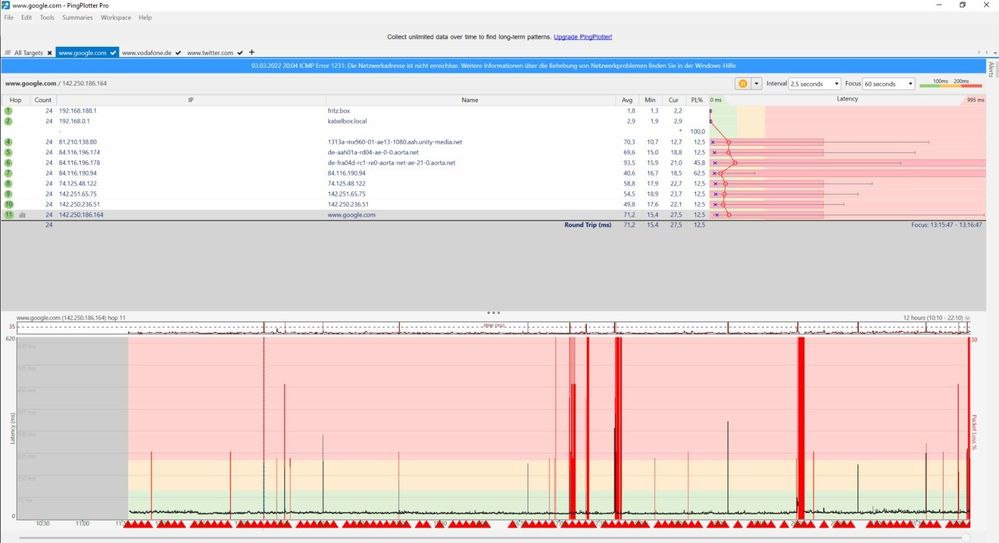Select the kabelbox.local hop name
Screen dimensions: 999x543
click(347, 121)
